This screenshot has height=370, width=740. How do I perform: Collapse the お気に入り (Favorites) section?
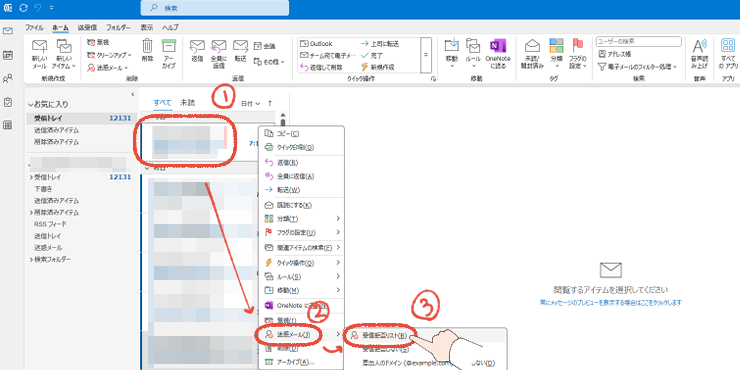pos(31,104)
